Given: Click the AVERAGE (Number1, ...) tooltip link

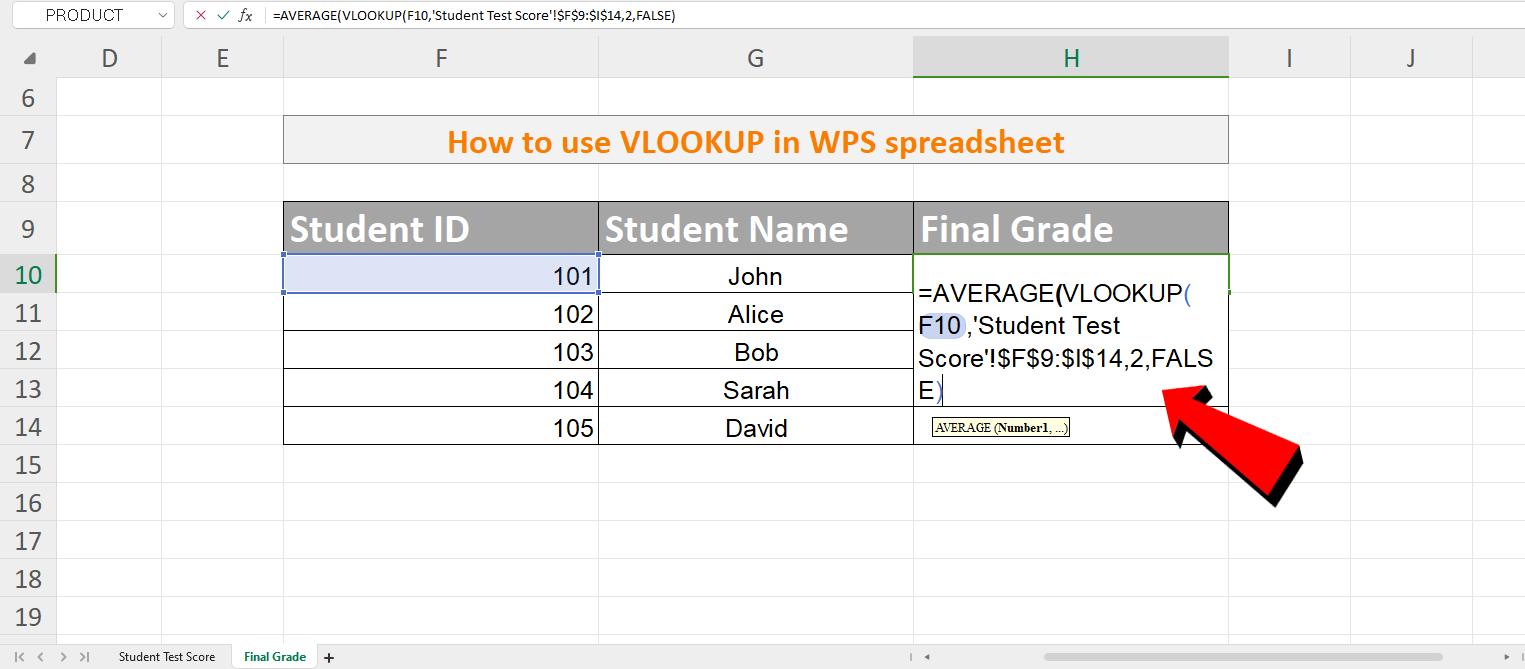Looking at the screenshot, I should coord(1000,427).
